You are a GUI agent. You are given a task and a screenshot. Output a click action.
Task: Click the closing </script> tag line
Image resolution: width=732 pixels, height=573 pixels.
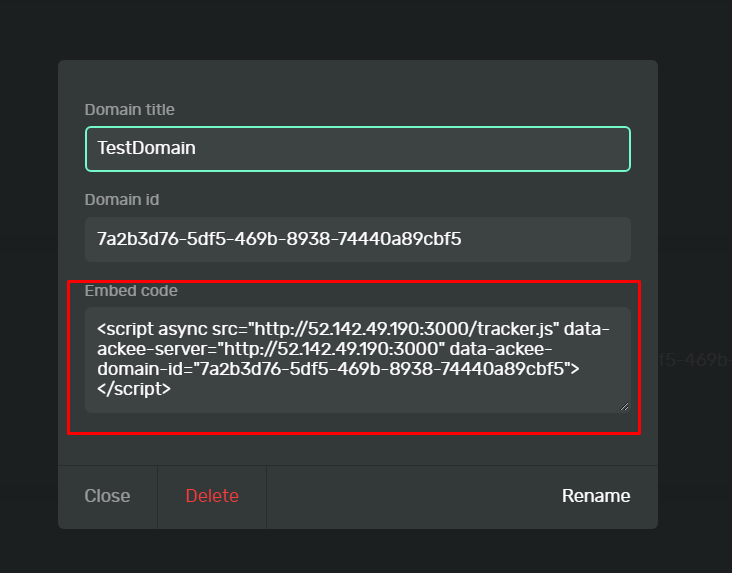134,391
